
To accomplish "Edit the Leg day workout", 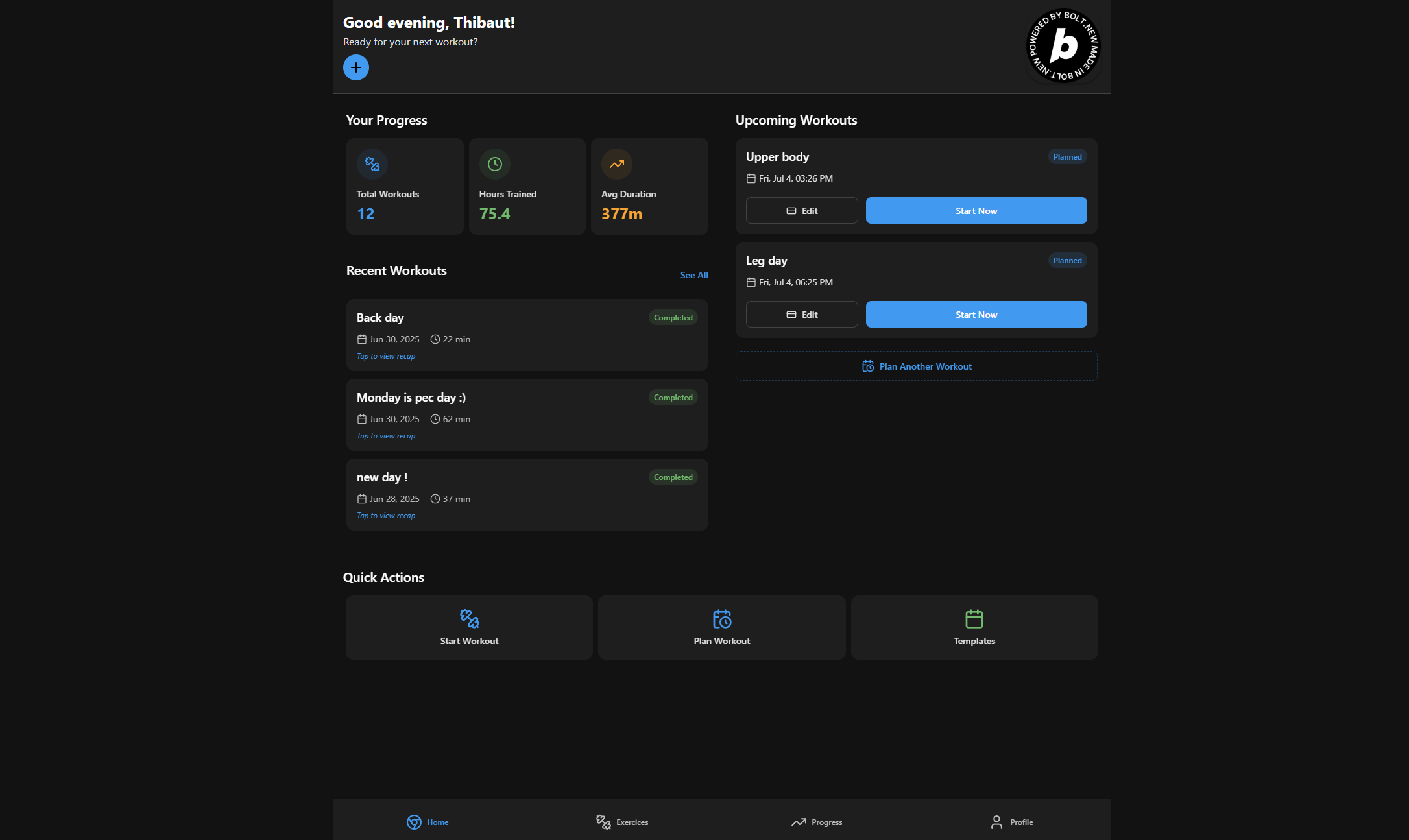I will click(802, 315).
